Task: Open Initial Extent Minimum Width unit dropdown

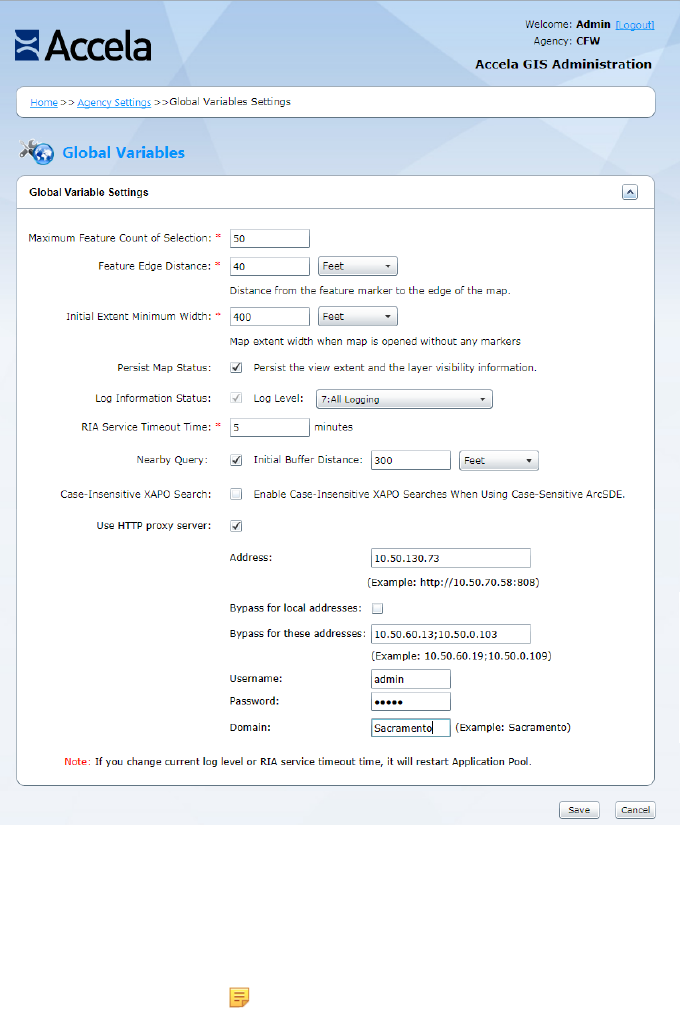Action: (x=357, y=316)
